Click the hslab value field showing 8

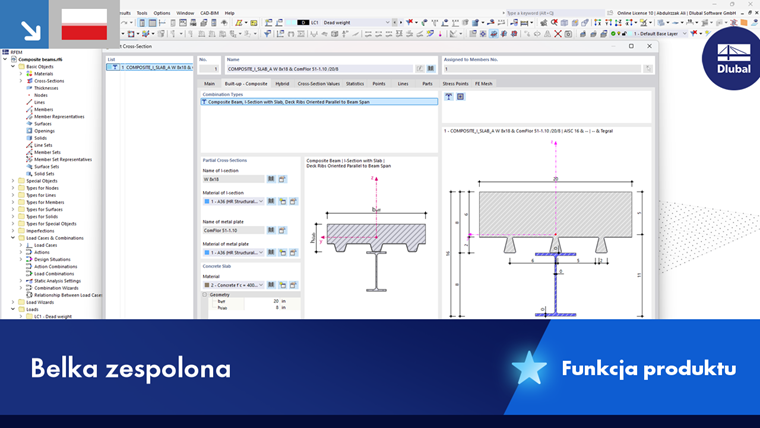click(x=262, y=307)
